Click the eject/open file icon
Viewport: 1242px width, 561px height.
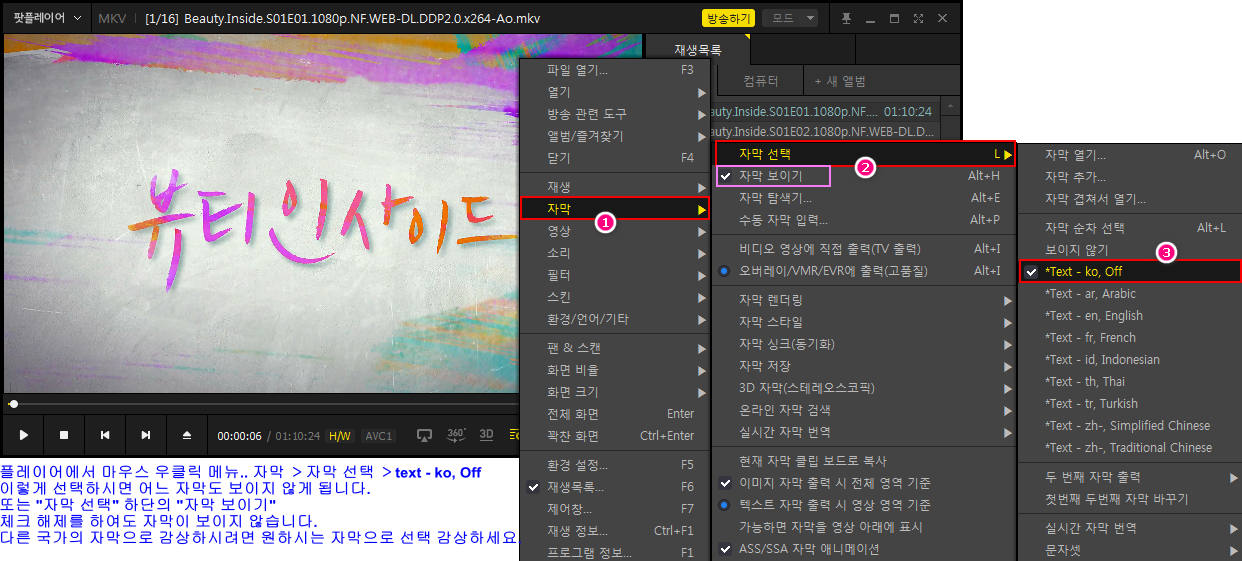click(186, 435)
